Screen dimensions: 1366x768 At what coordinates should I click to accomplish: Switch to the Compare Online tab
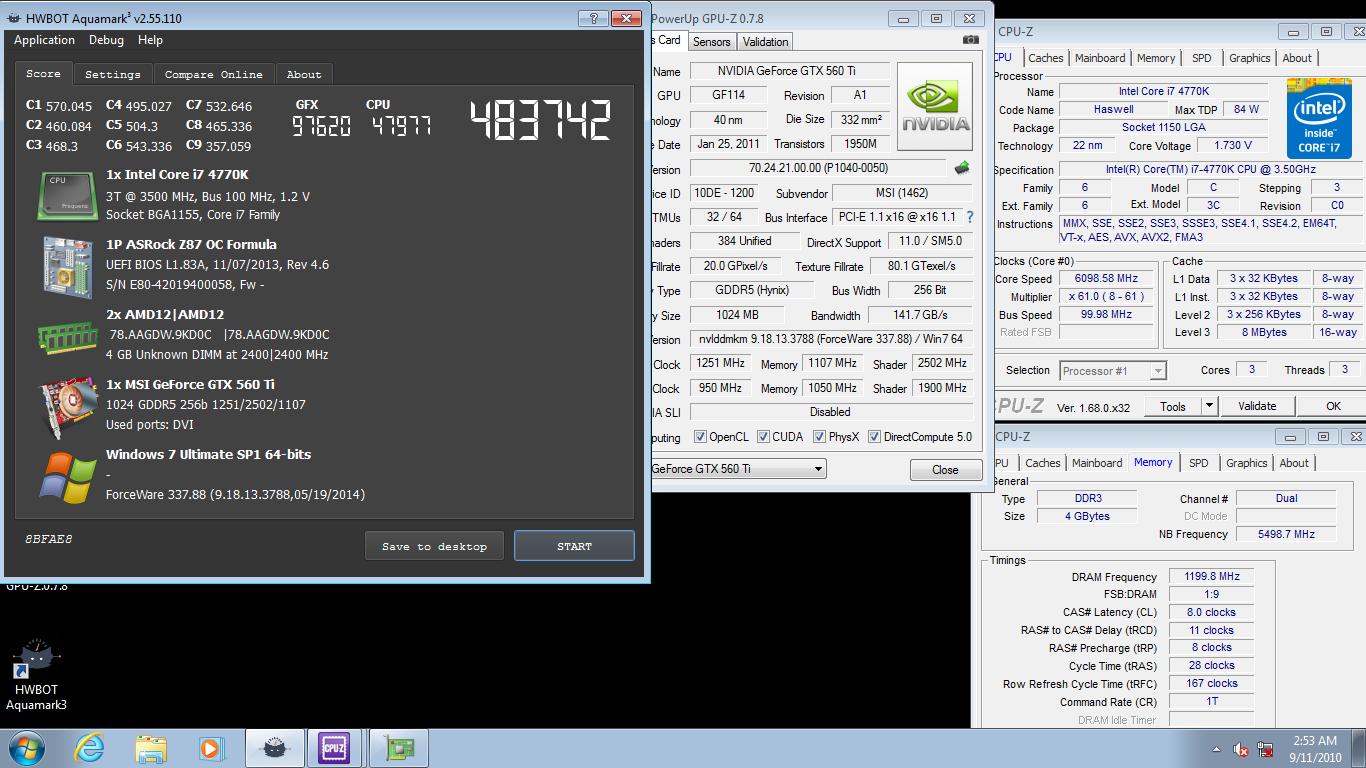click(x=213, y=75)
